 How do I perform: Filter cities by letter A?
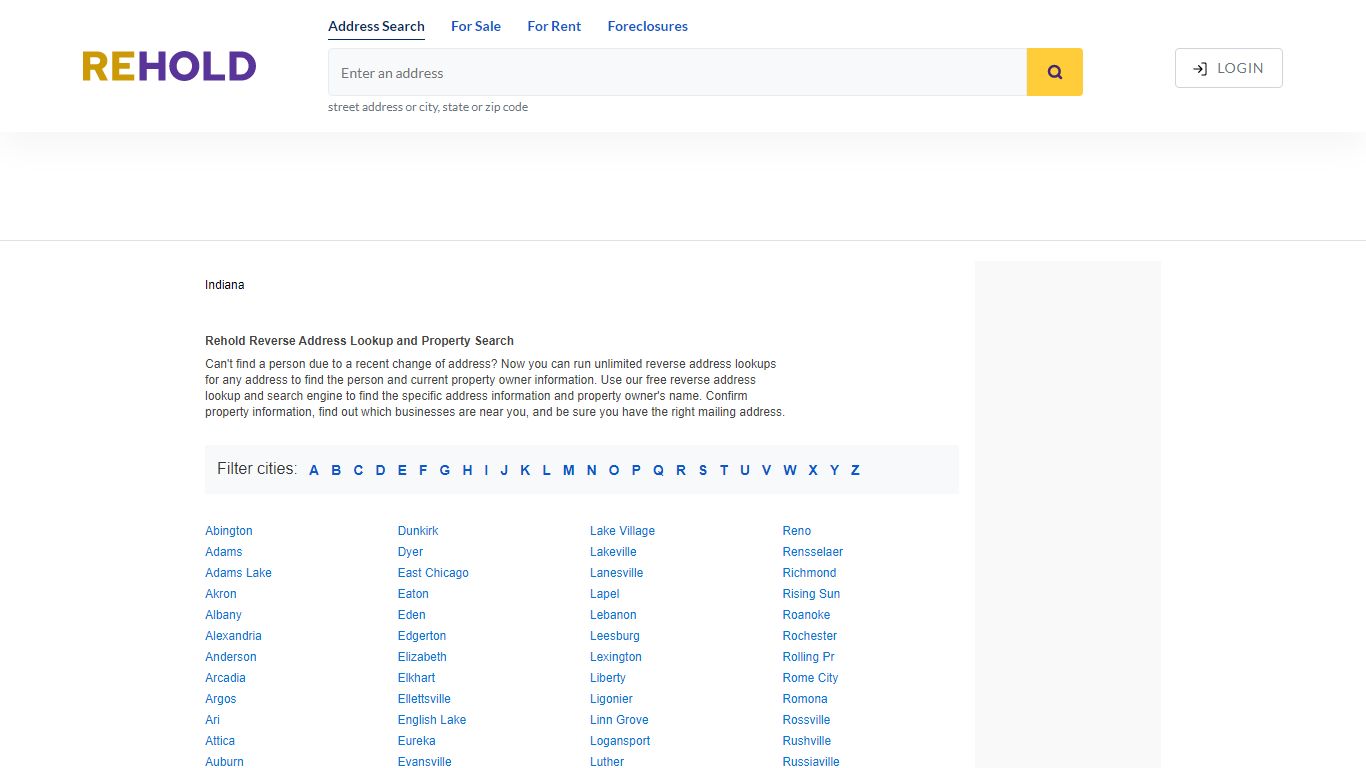[x=314, y=470]
